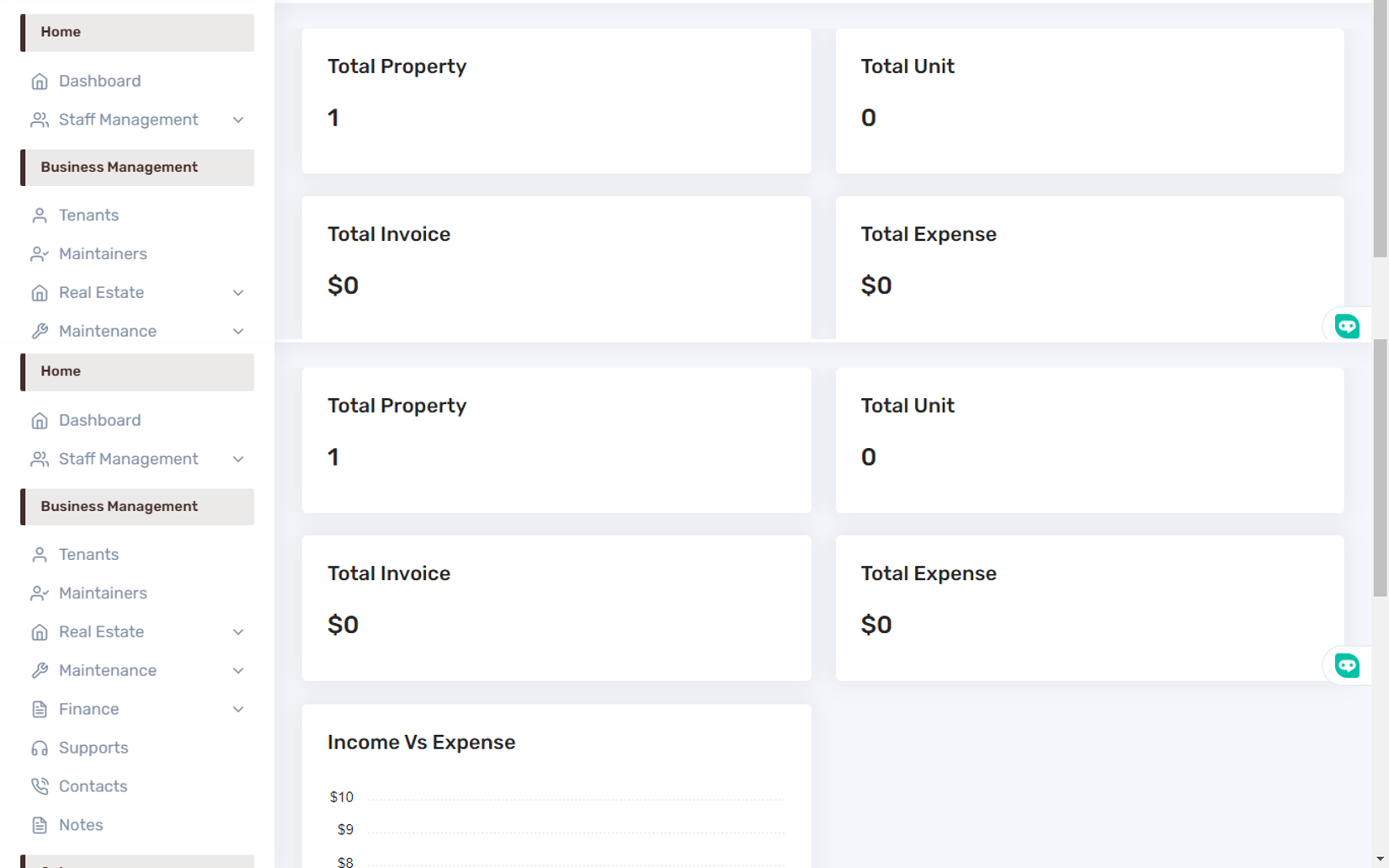Screen dimensions: 1389x868
Task: Expand the Finance submenu chevron
Action: [x=238, y=710]
